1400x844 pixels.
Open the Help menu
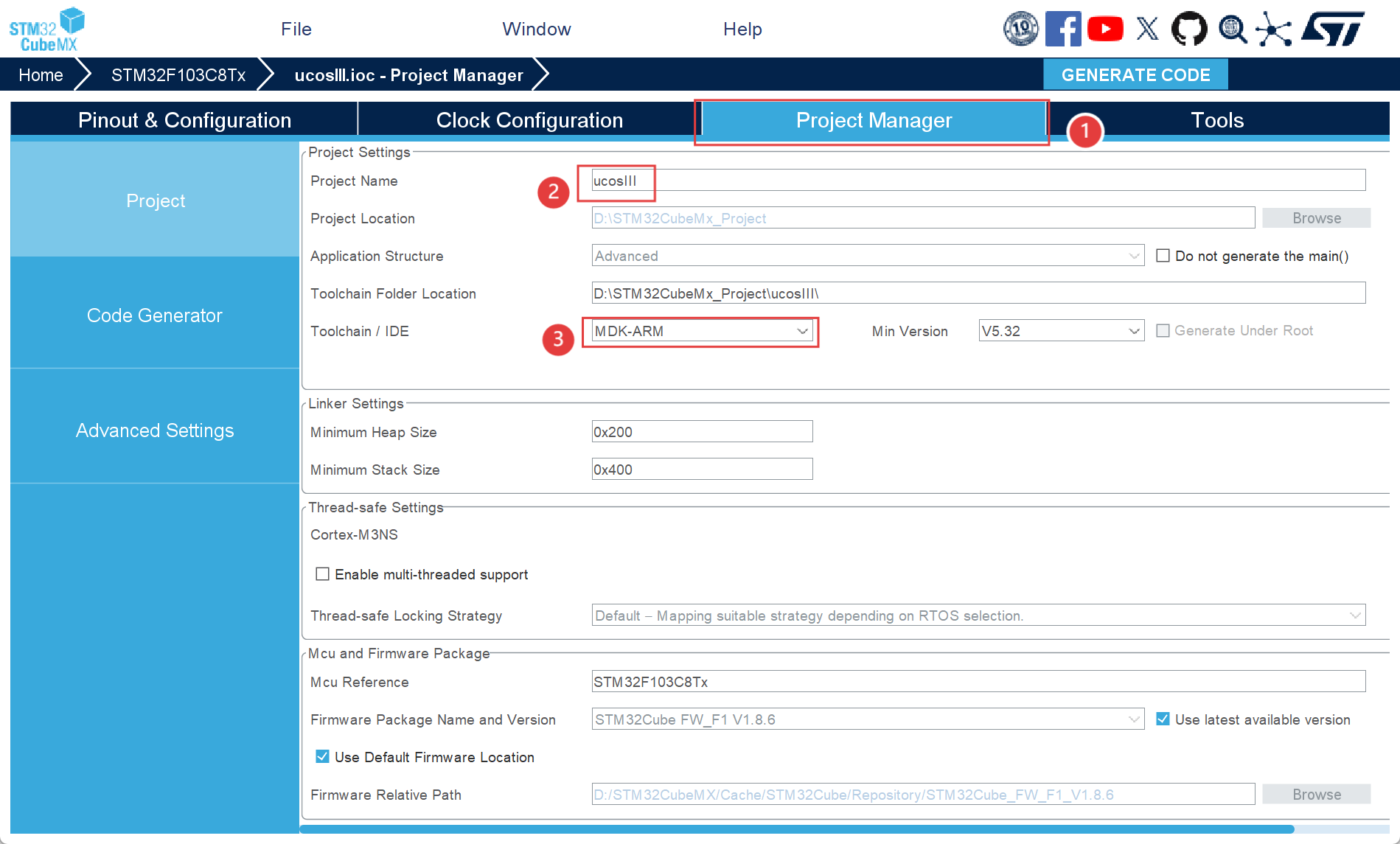pos(742,29)
